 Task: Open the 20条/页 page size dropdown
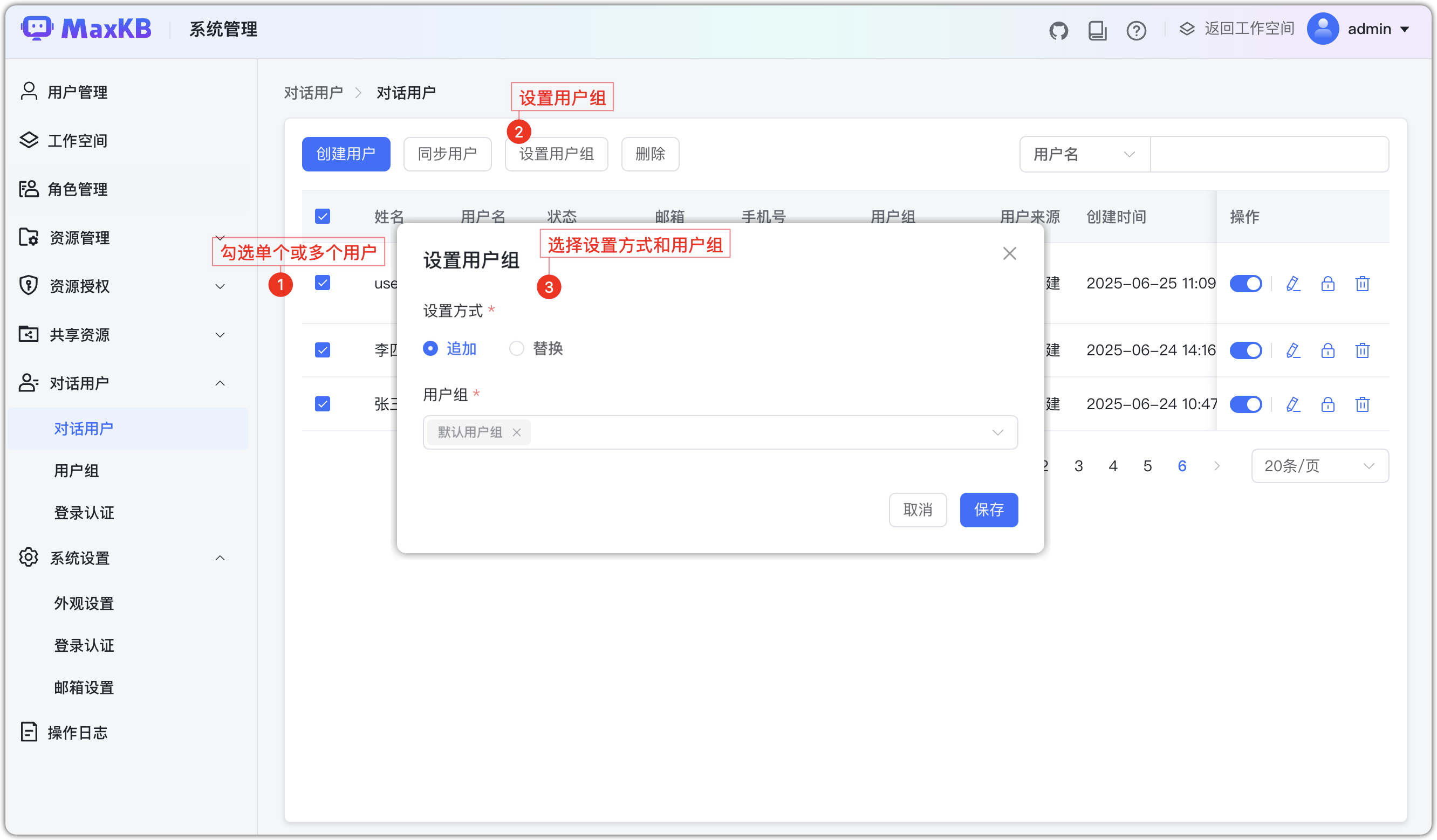[x=1319, y=466]
